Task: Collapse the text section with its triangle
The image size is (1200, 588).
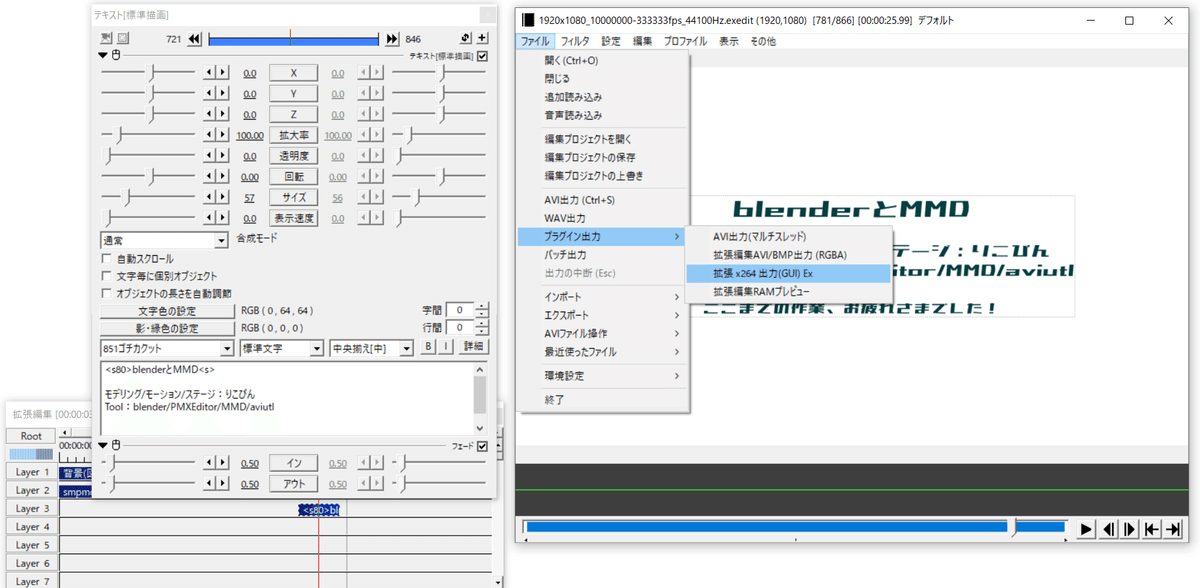Action: tap(103, 56)
